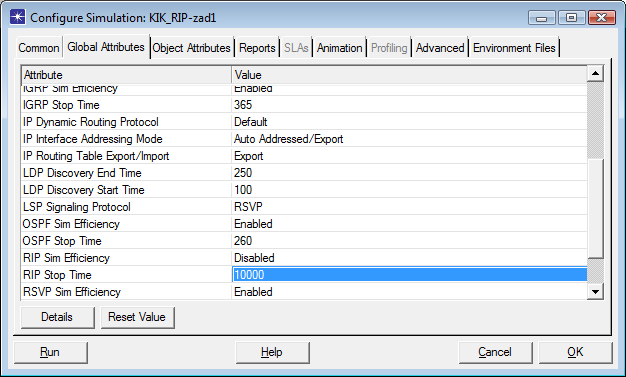Viewport: 626px width, 377px height.
Task: Open the Animation tab
Action: [x=339, y=48]
